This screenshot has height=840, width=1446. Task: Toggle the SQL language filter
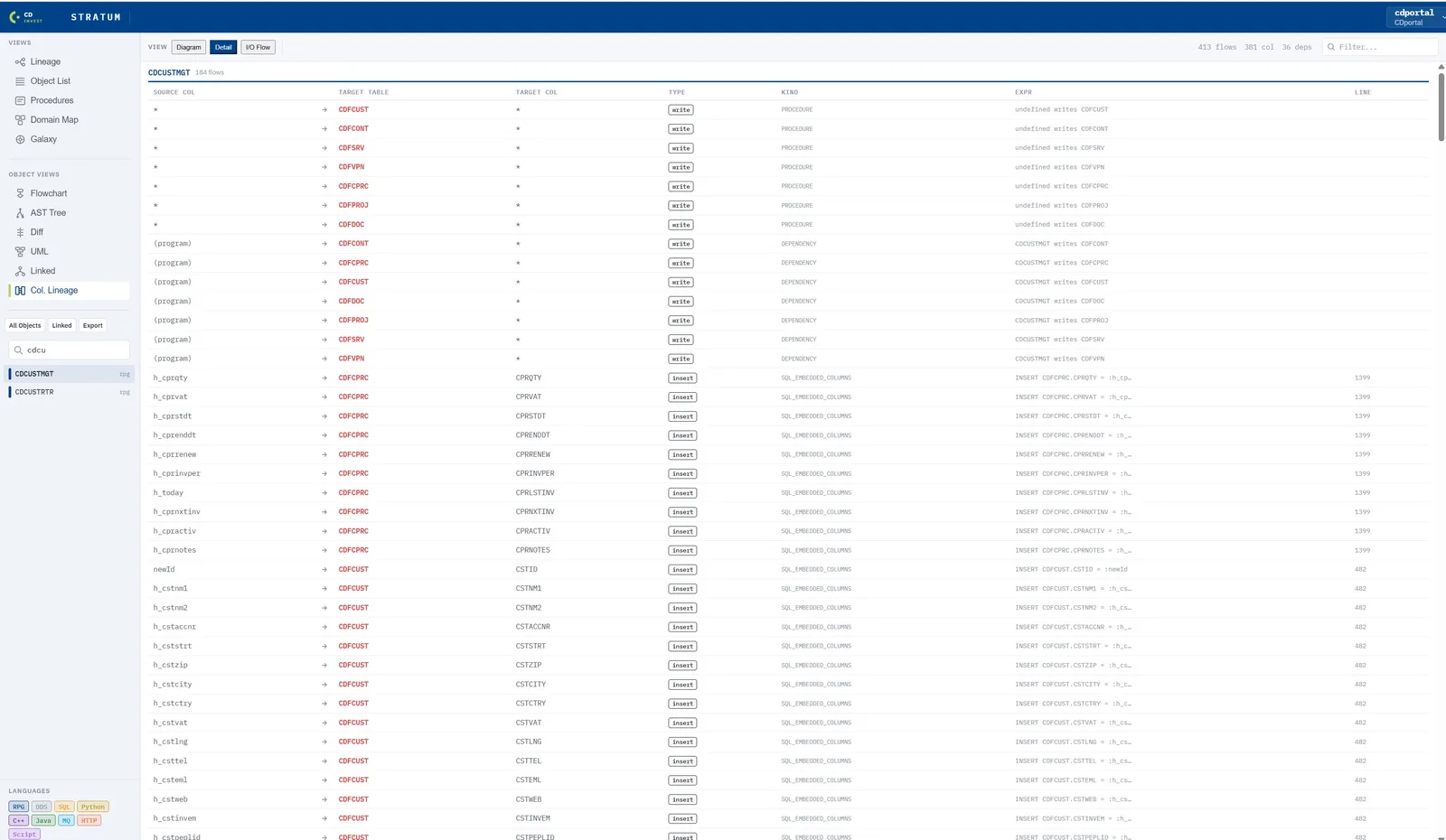[64, 807]
